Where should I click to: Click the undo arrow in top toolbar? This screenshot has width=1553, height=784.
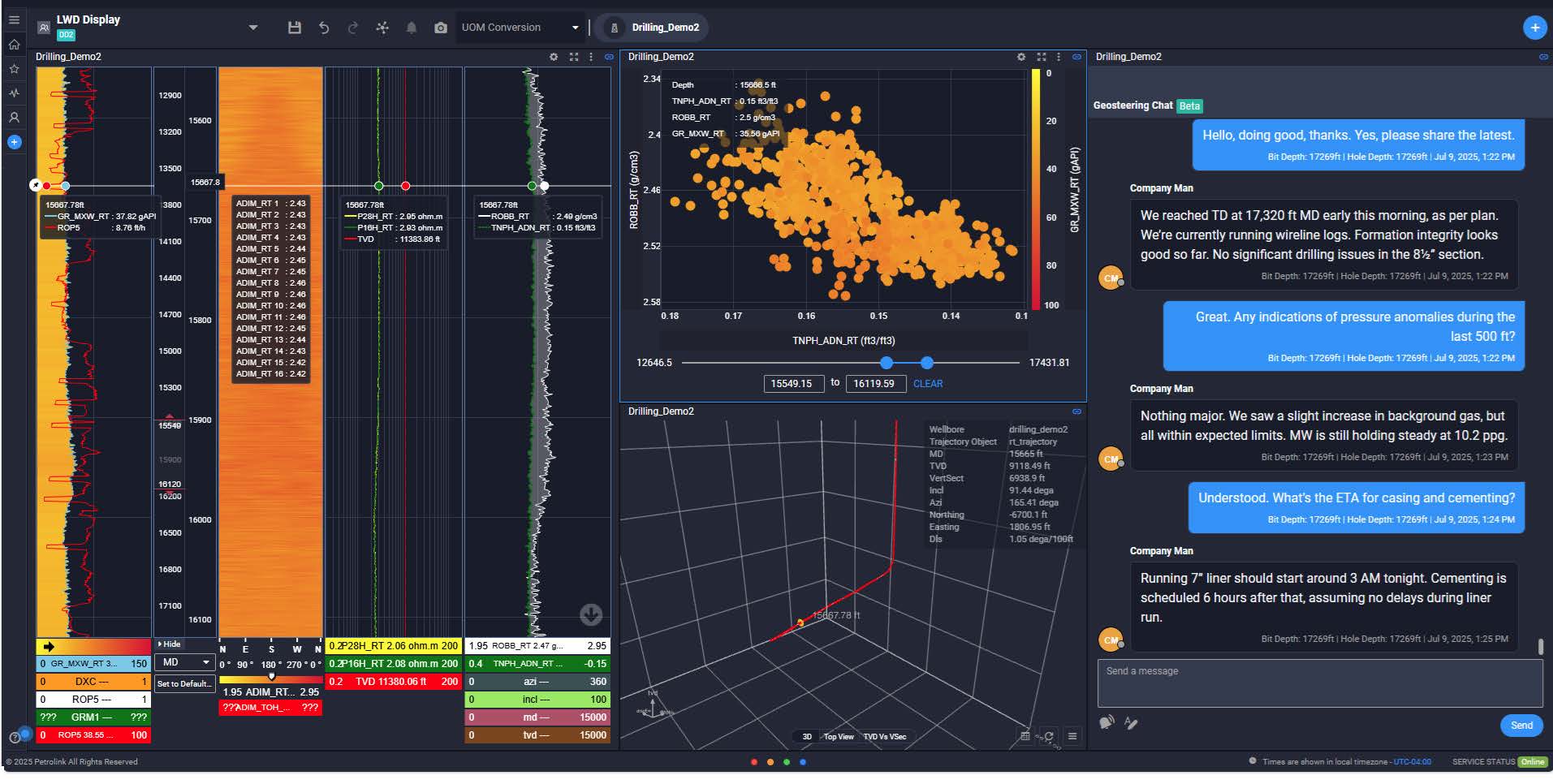tap(324, 28)
